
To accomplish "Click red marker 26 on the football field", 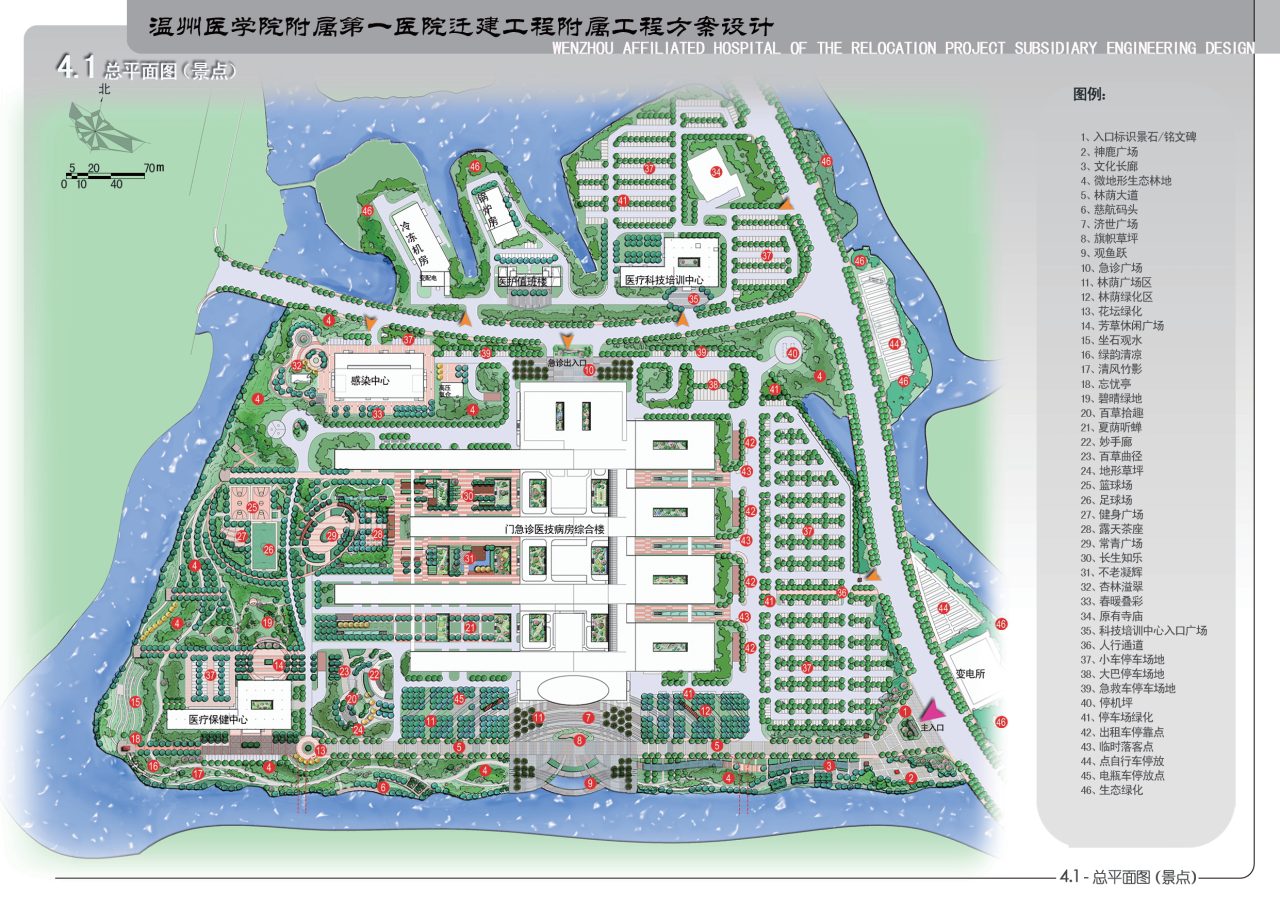I will click(x=268, y=549).
